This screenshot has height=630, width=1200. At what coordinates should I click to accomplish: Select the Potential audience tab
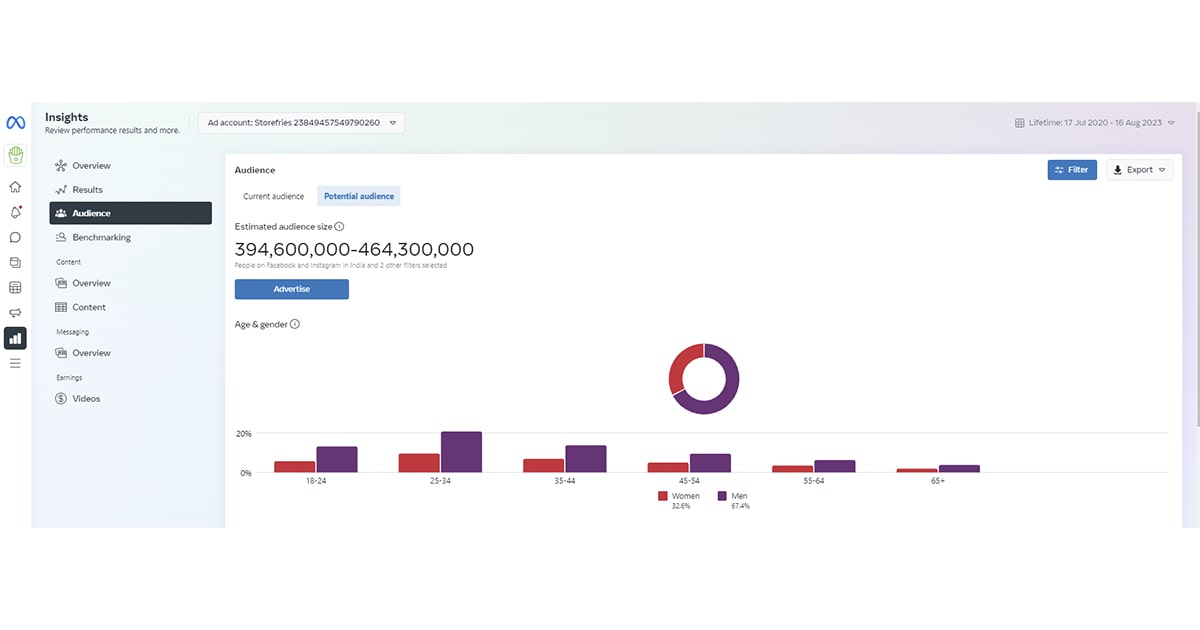pos(359,196)
